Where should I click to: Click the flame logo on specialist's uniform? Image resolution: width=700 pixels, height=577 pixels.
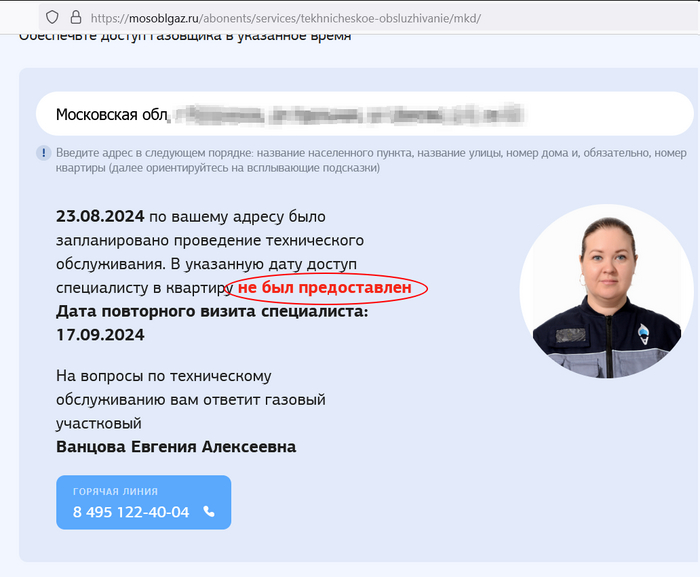(643, 334)
